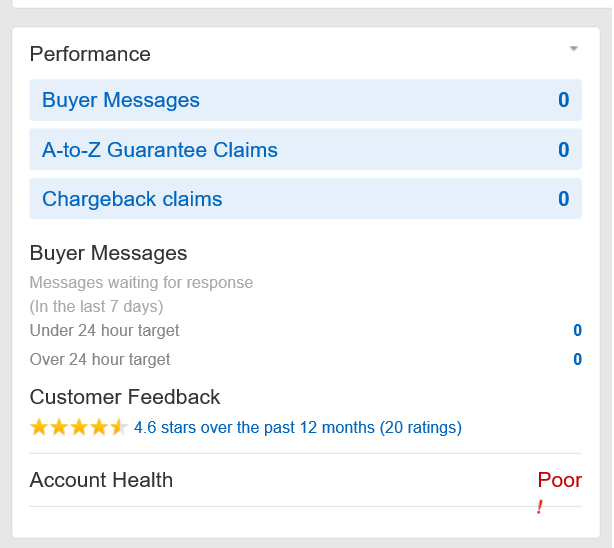614x548 pixels.
Task: Click the Under 24 hour target count
Action: [x=578, y=330]
